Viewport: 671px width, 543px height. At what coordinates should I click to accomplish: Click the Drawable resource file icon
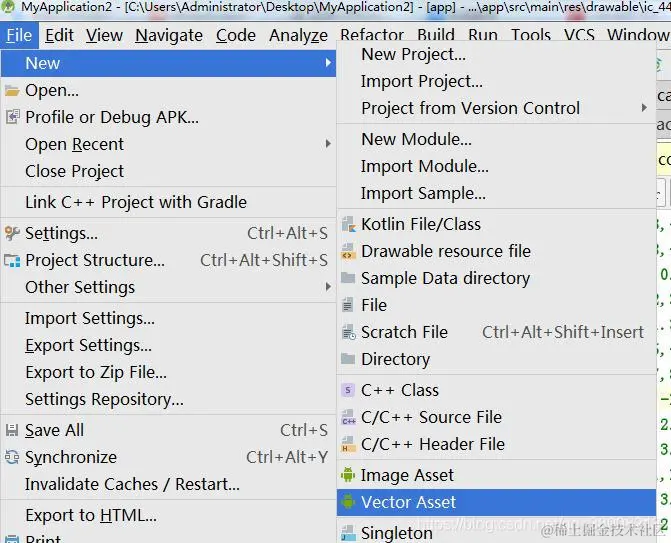pyautogui.click(x=348, y=251)
